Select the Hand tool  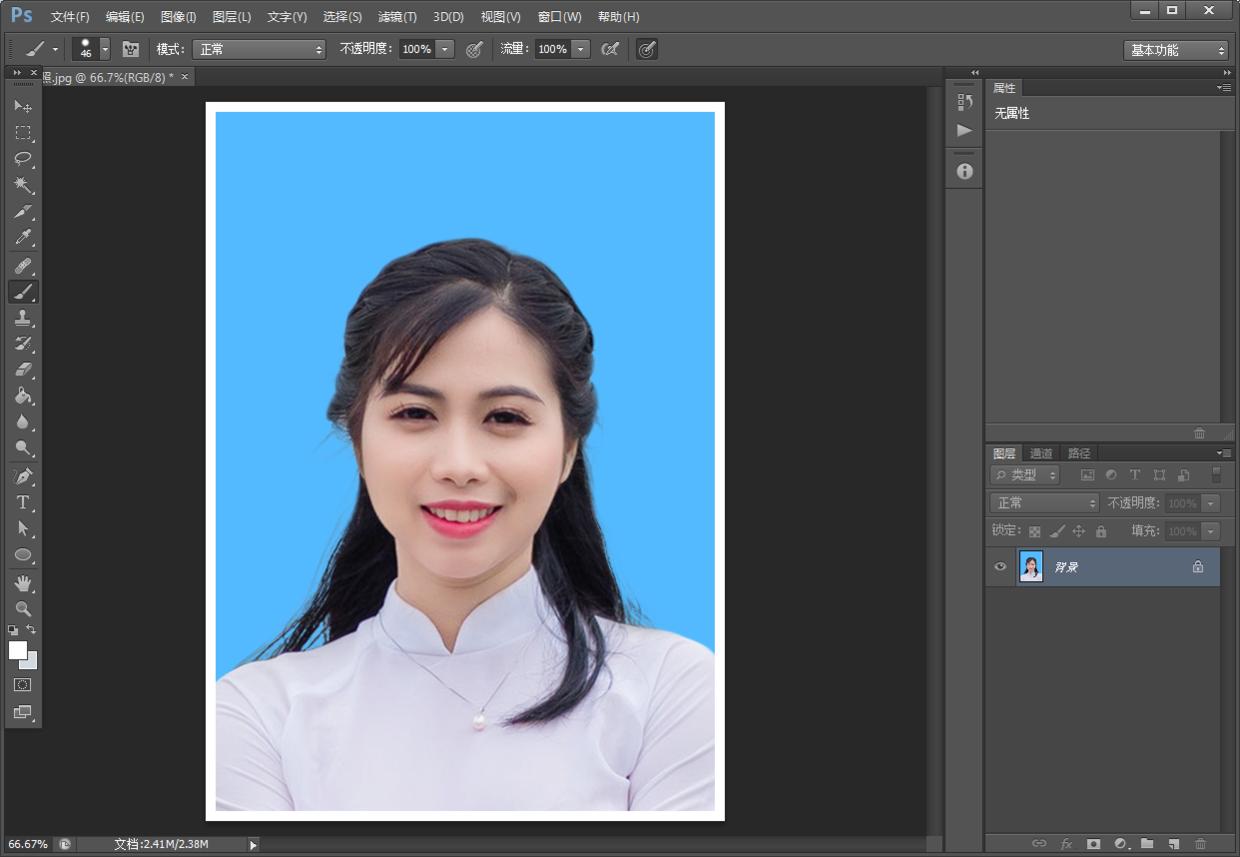click(23, 582)
